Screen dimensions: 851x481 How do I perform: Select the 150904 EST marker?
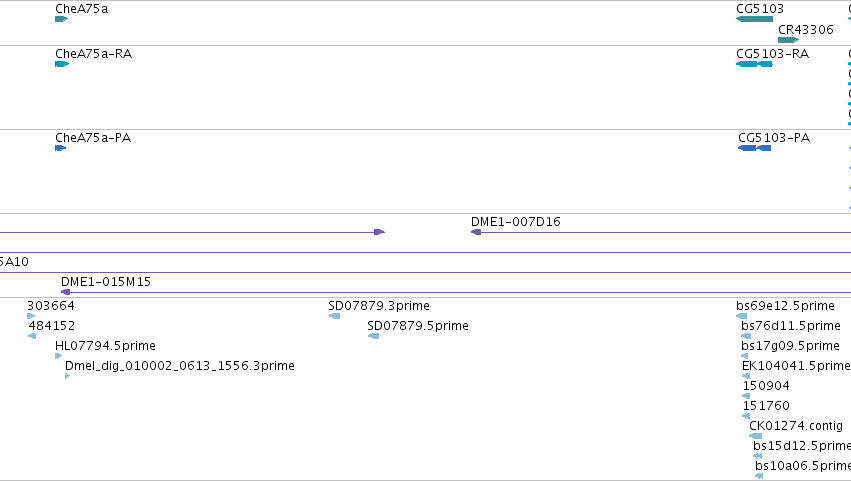(x=746, y=396)
